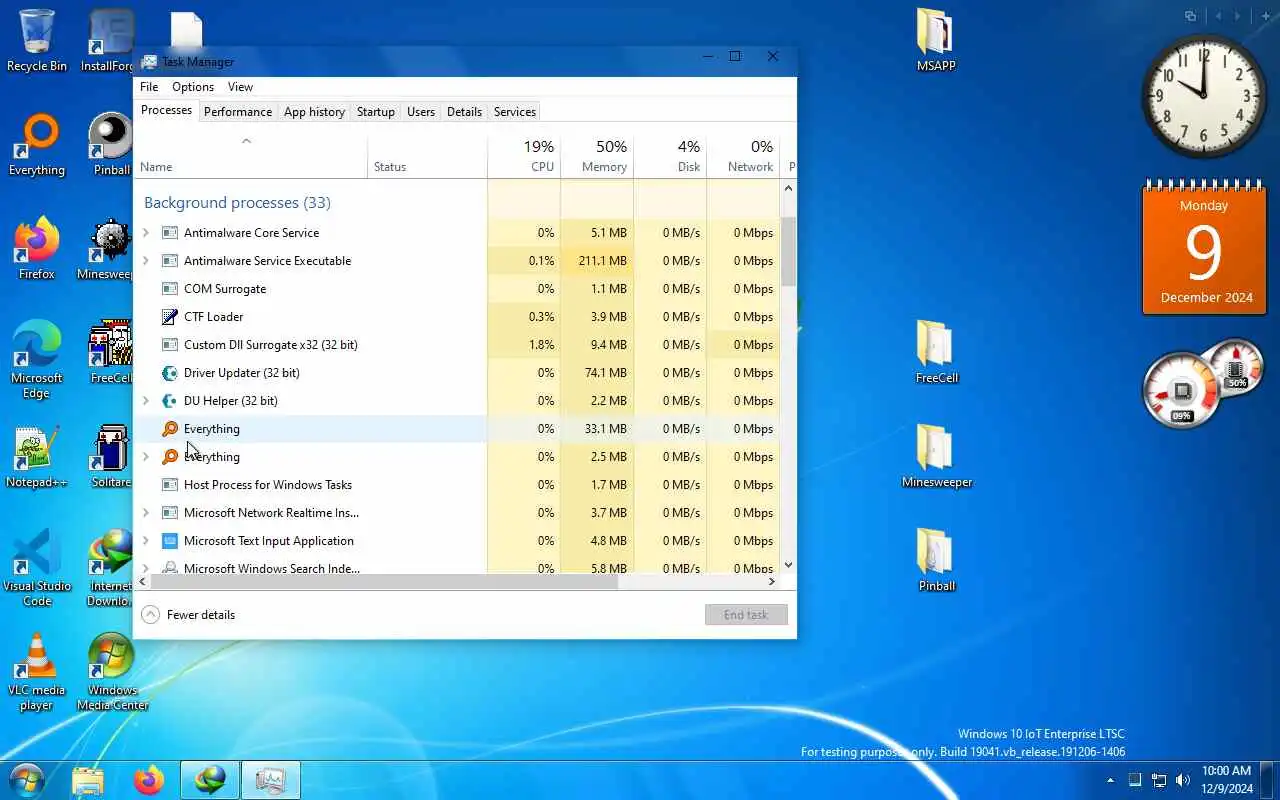Click the CPU meter gadget
Screen dimensions: 1280x800
1181,390
